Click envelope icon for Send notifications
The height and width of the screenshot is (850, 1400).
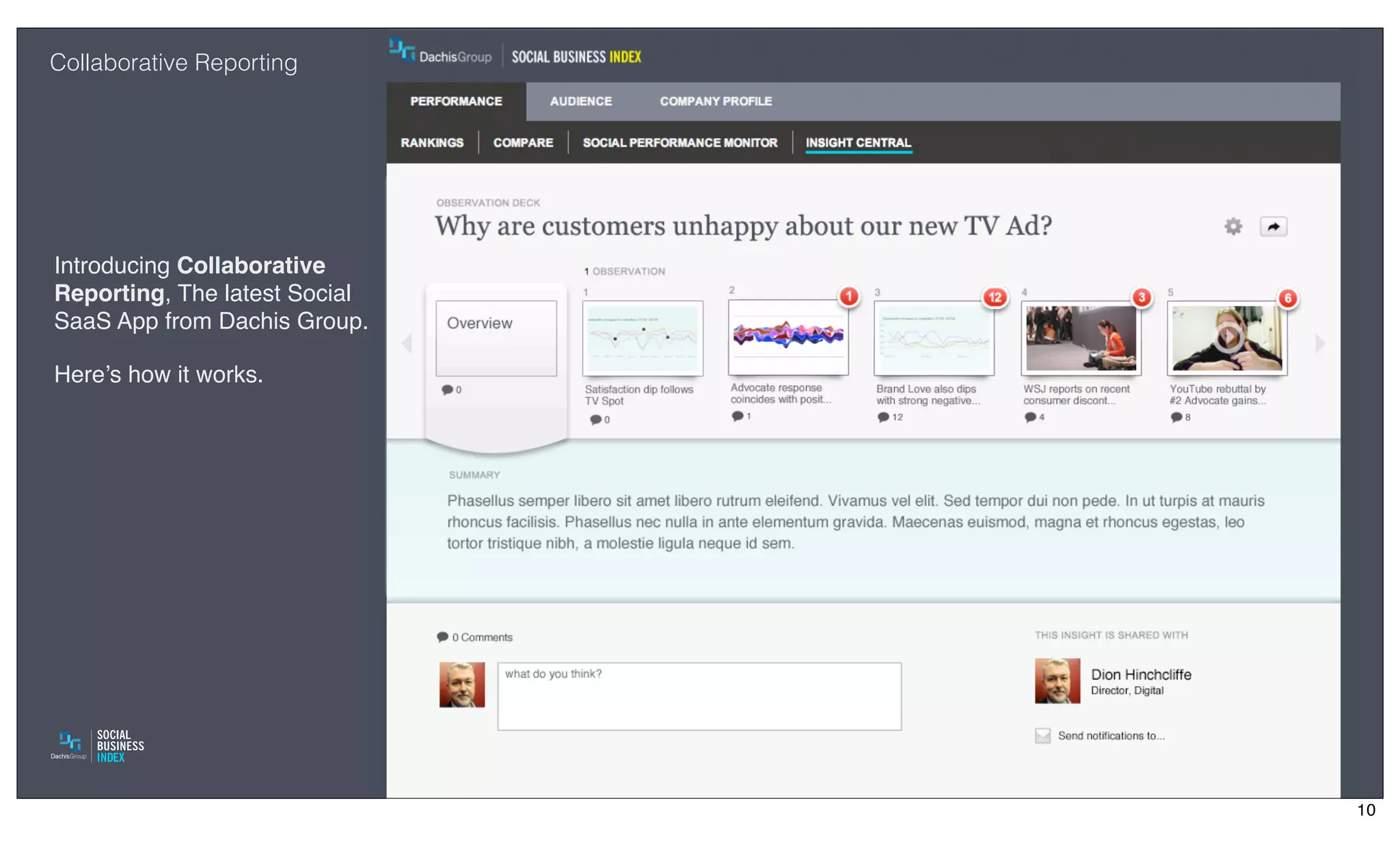1042,736
